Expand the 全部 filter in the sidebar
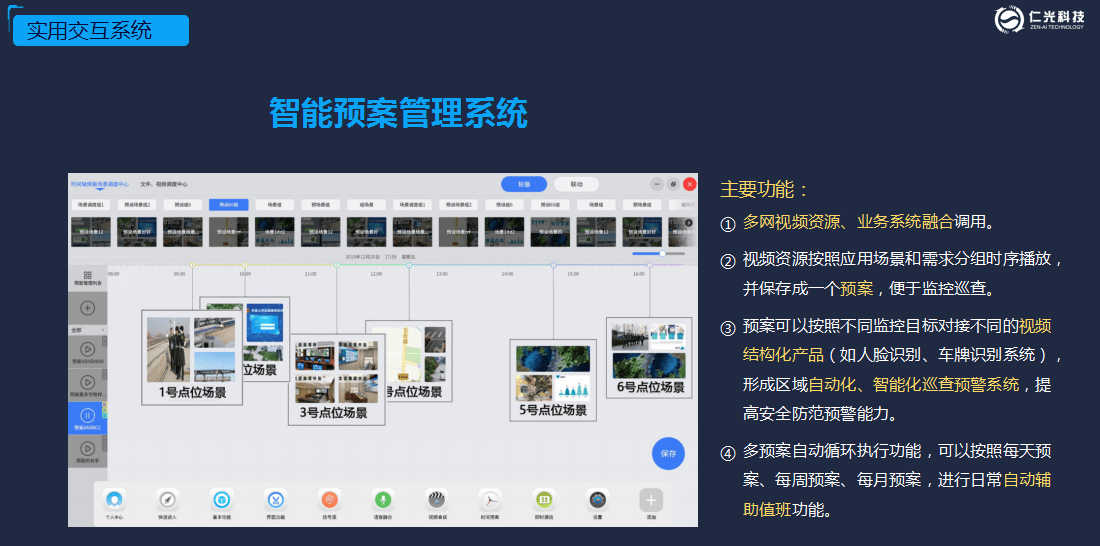The image size is (1100, 546). coord(88,329)
